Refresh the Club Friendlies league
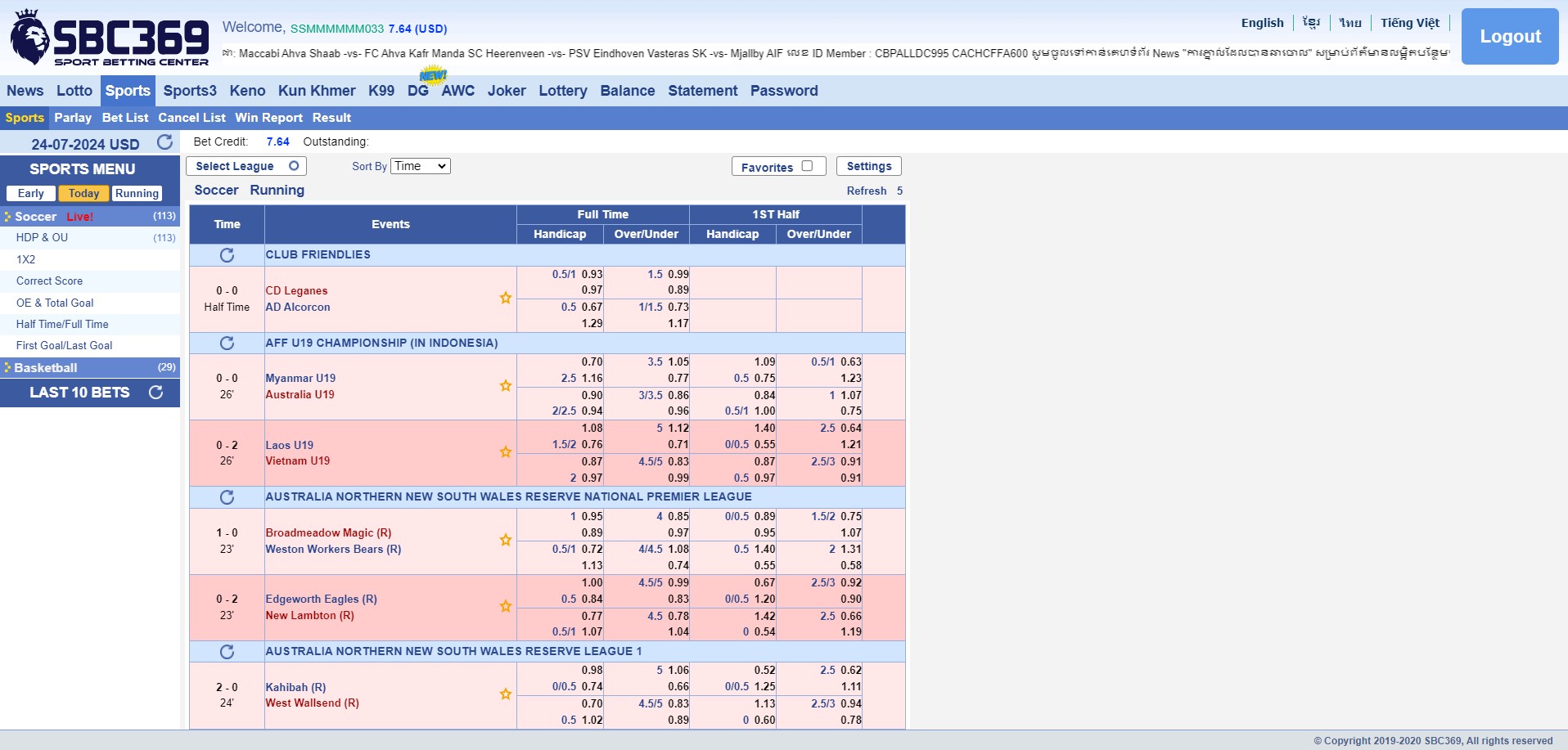 [x=227, y=255]
